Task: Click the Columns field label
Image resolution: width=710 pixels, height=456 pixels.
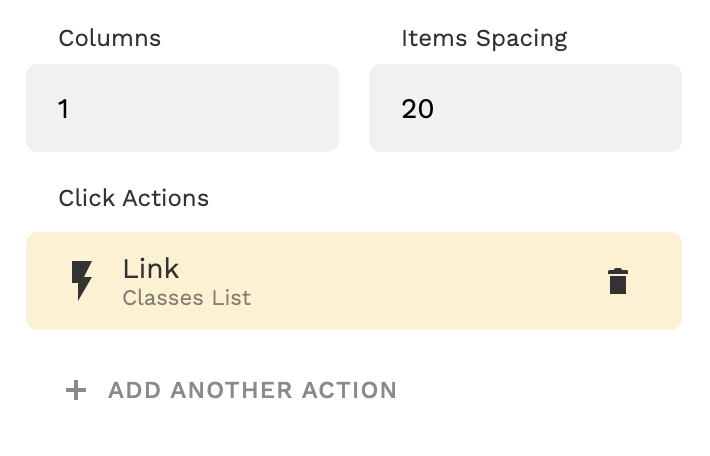Action: [110, 38]
